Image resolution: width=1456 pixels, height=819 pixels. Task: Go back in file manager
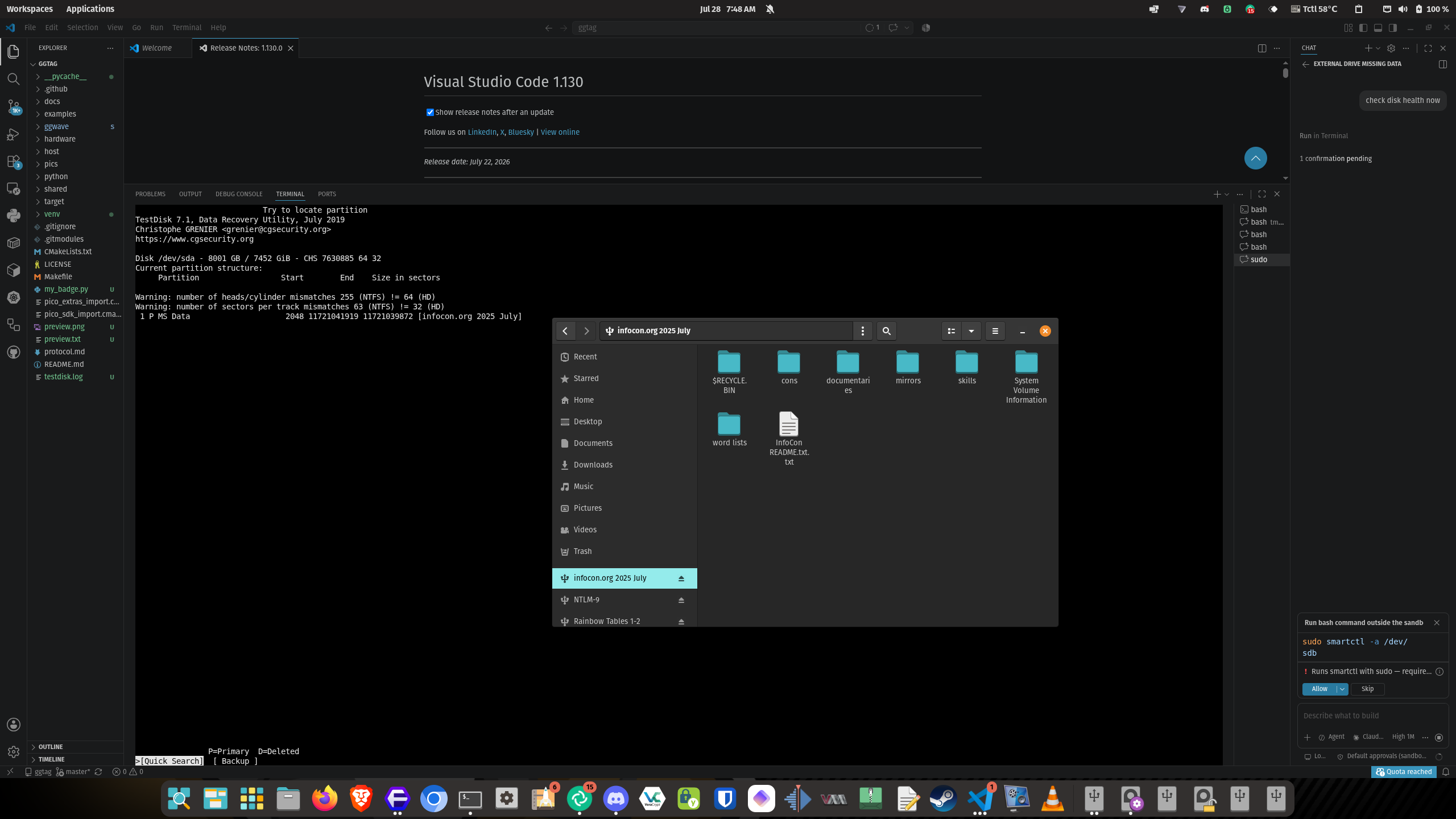pyautogui.click(x=565, y=331)
